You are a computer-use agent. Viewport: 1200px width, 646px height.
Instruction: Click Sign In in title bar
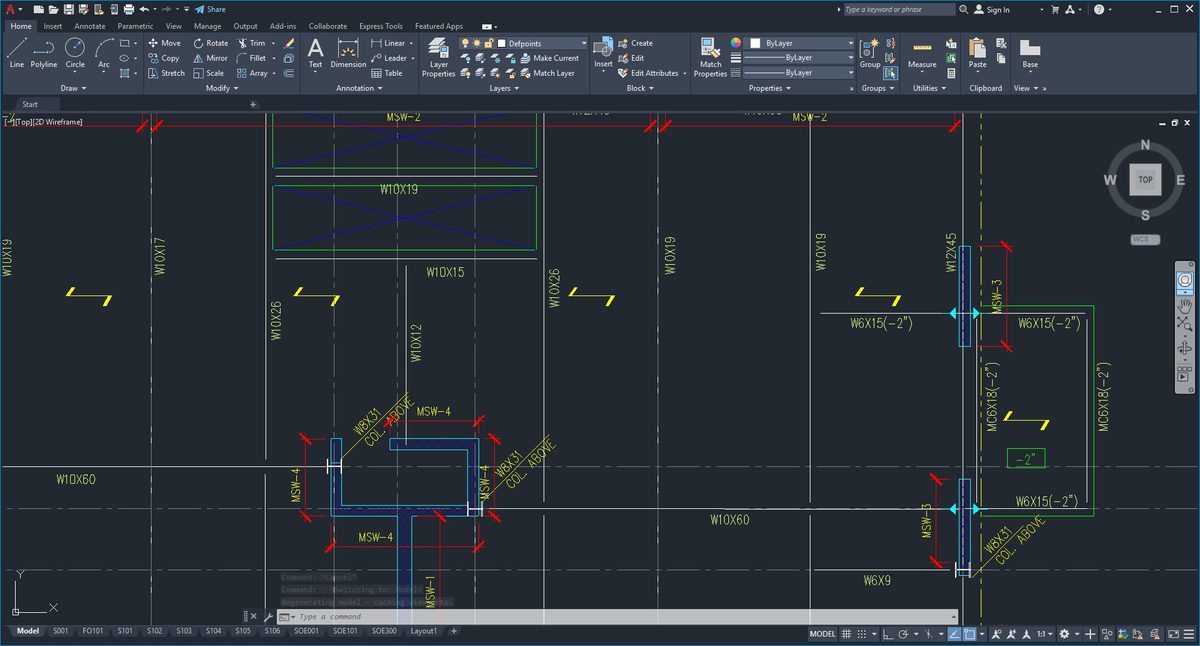pyautogui.click(x=997, y=10)
